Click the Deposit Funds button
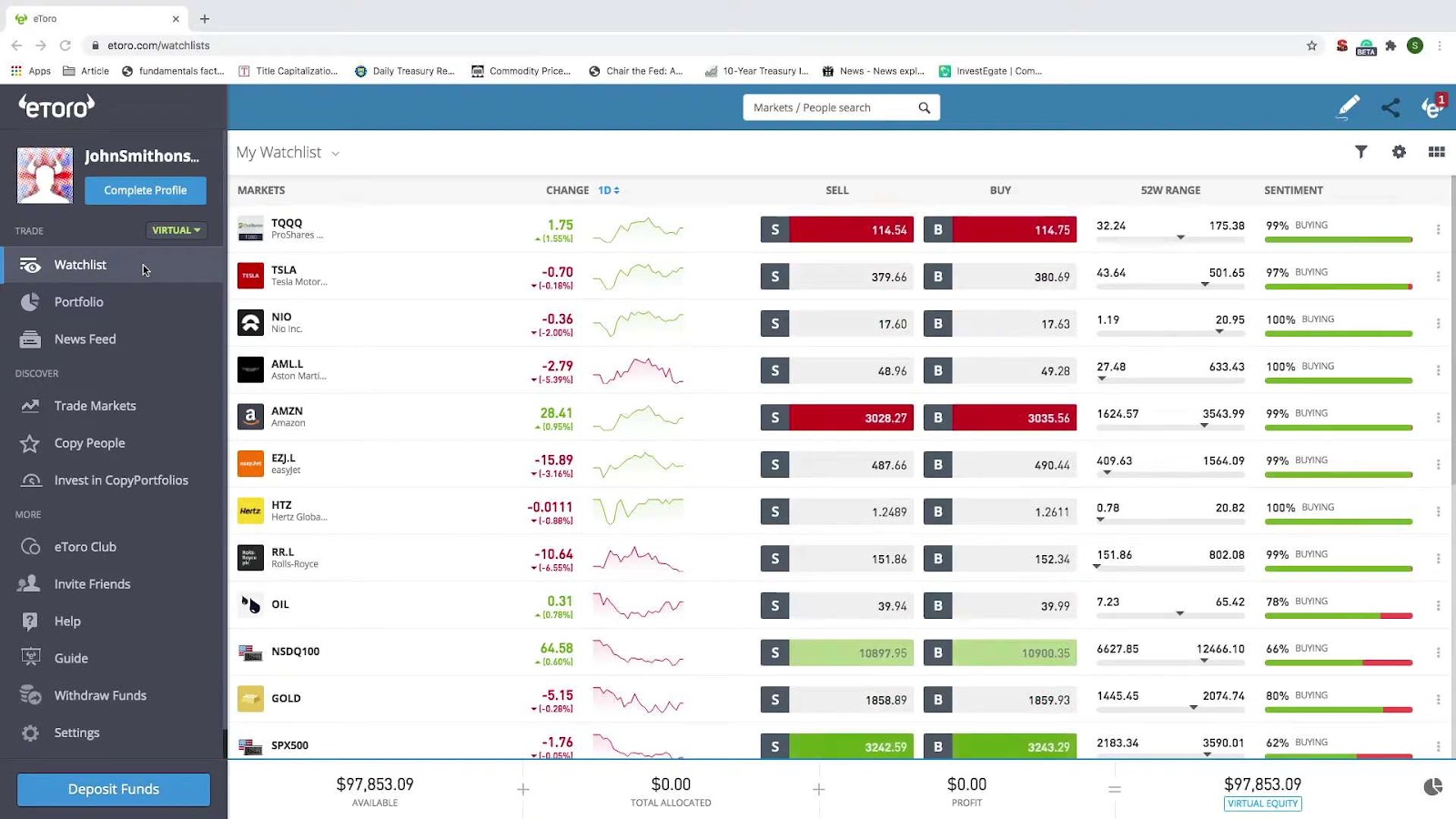The width and height of the screenshot is (1456, 819). pos(114,789)
